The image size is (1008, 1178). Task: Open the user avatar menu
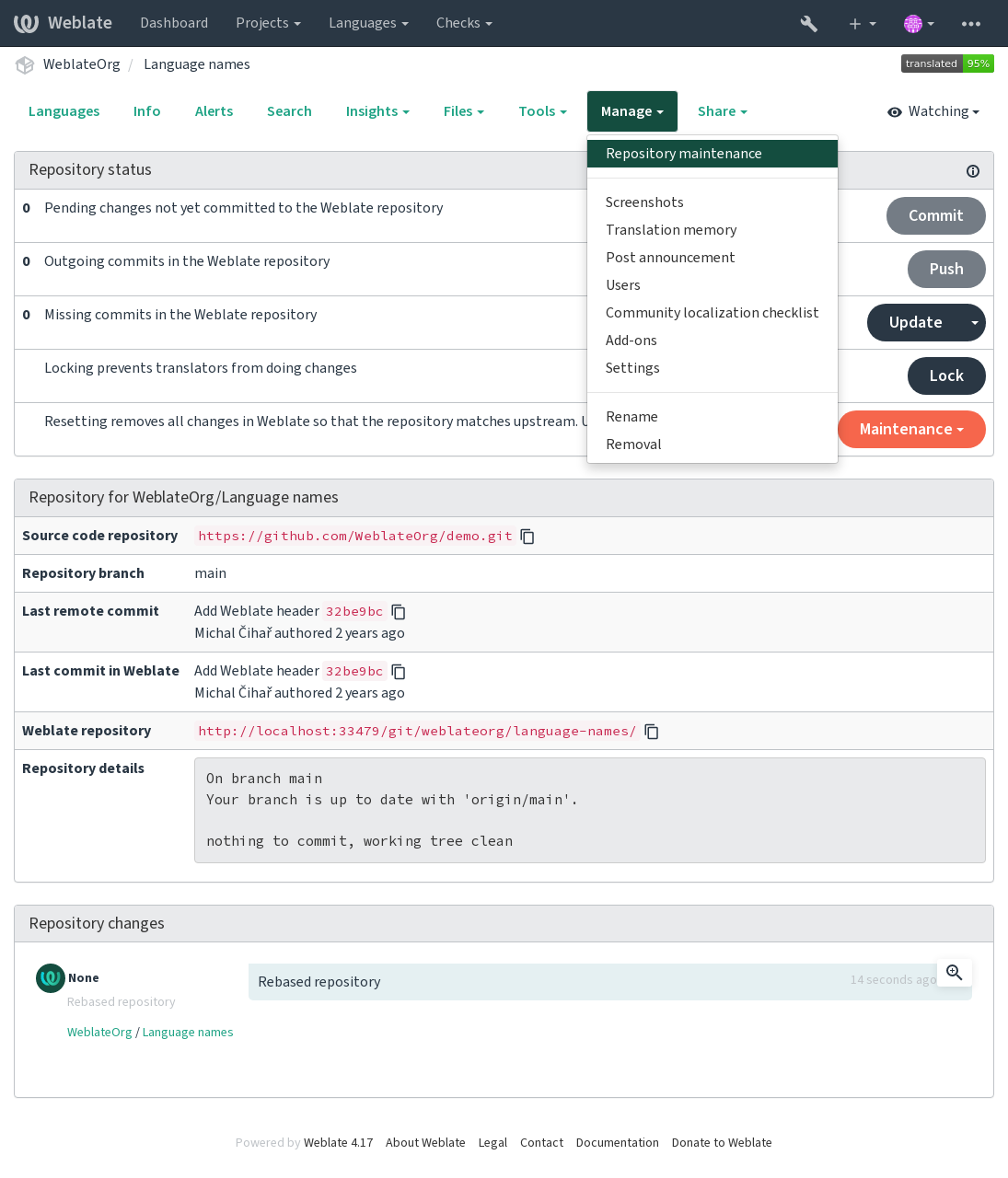coord(918,24)
